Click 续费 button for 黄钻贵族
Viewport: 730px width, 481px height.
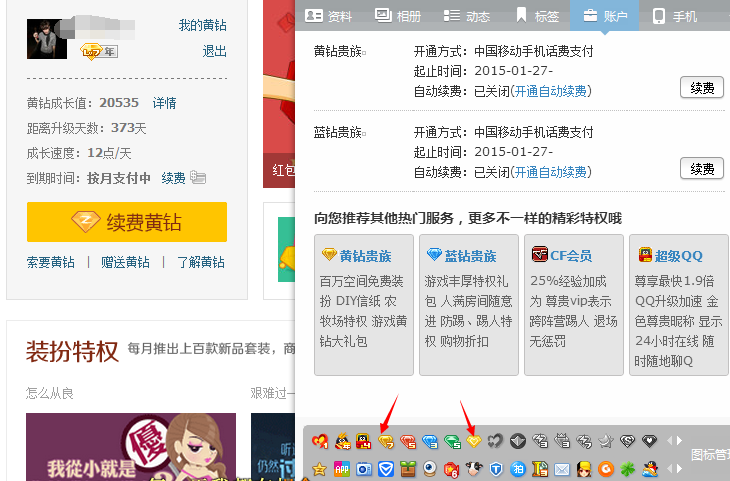click(x=702, y=88)
